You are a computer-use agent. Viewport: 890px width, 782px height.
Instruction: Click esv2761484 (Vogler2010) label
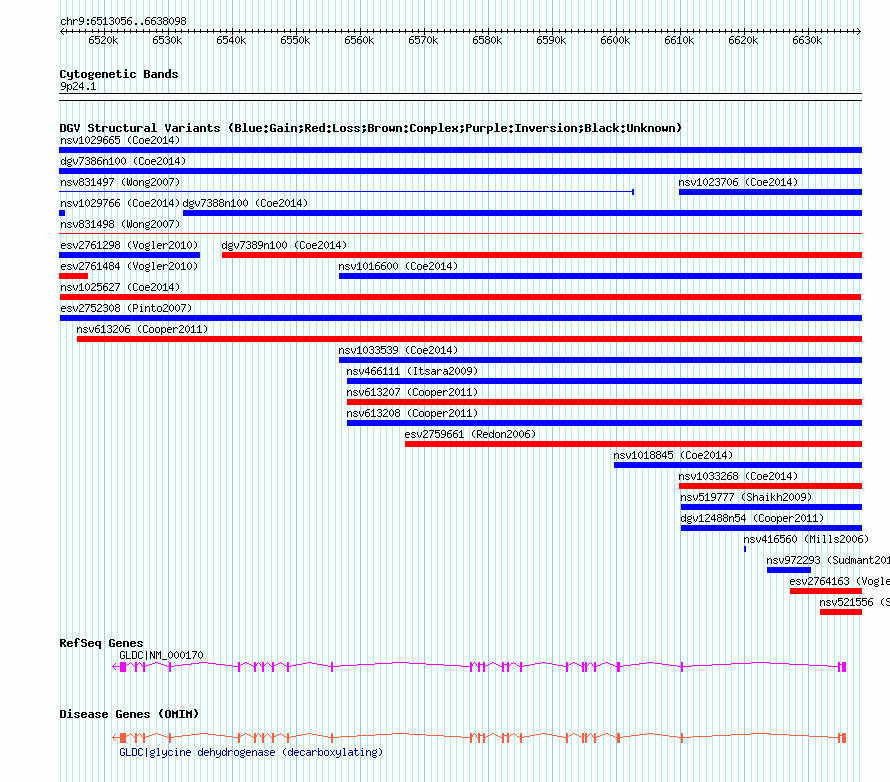pos(129,266)
